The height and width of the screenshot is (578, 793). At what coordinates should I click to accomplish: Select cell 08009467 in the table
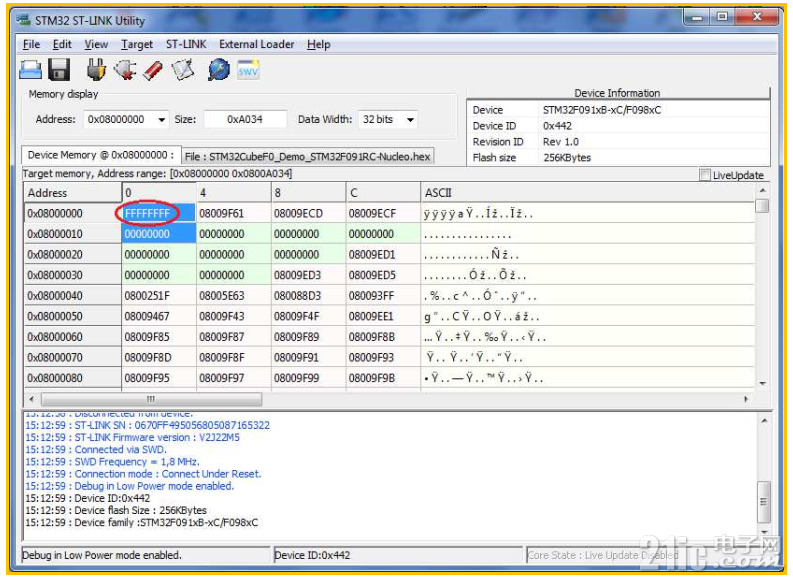click(158, 316)
